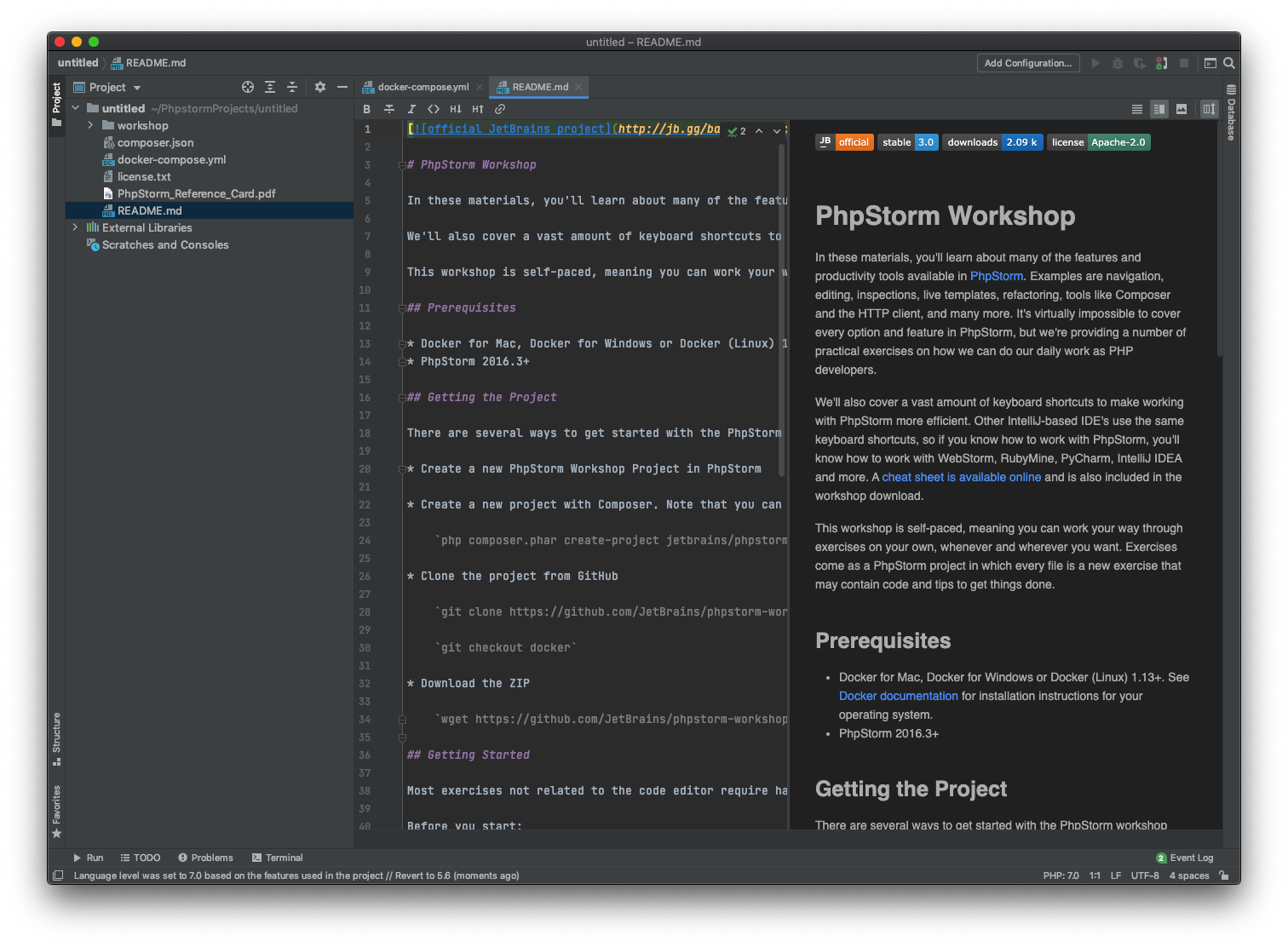Close the docker-compose.yml tab
The image size is (1288, 947).
coord(480,87)
